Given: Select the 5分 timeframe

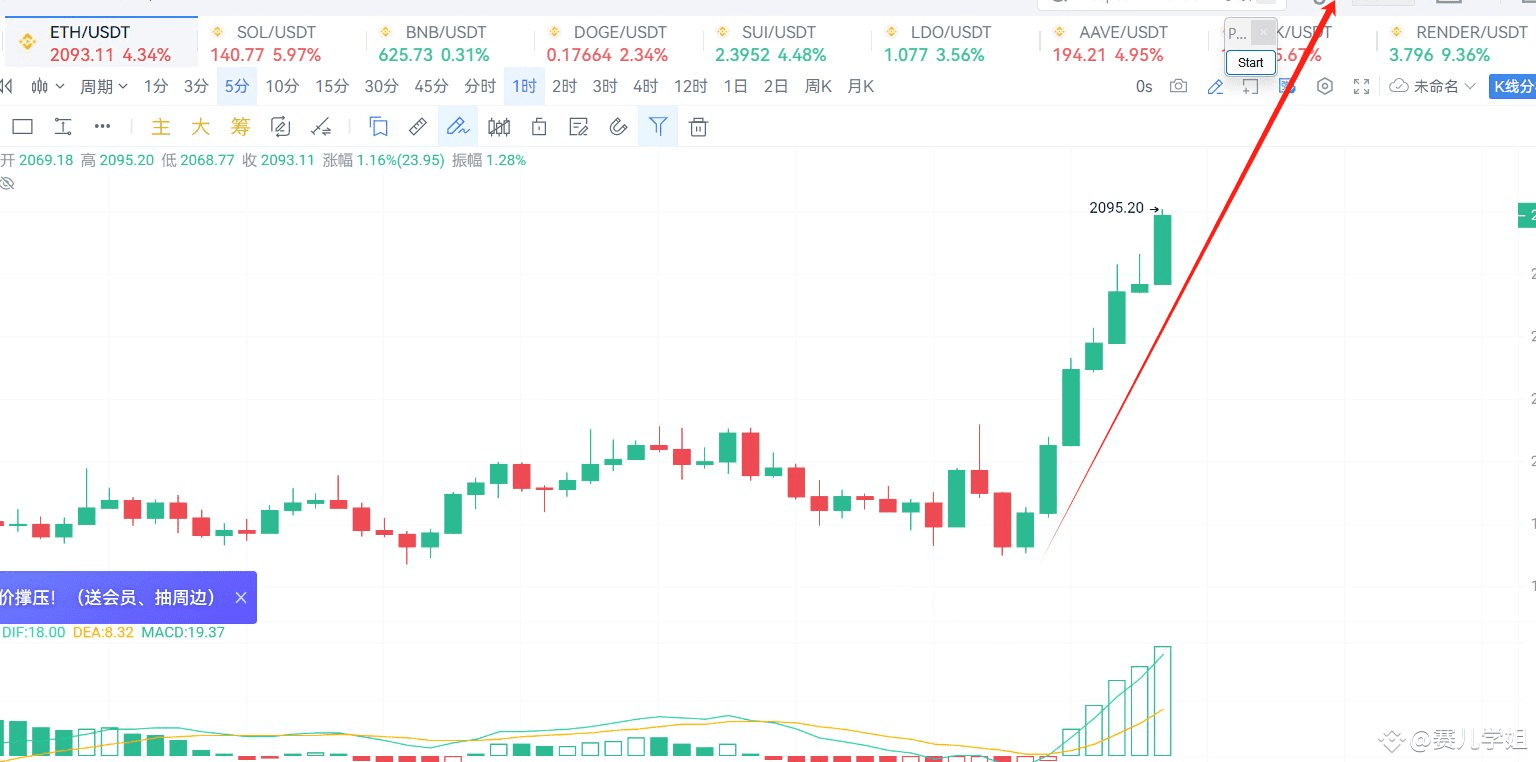Looking at the screenshot, I should [x=237, y=87].
